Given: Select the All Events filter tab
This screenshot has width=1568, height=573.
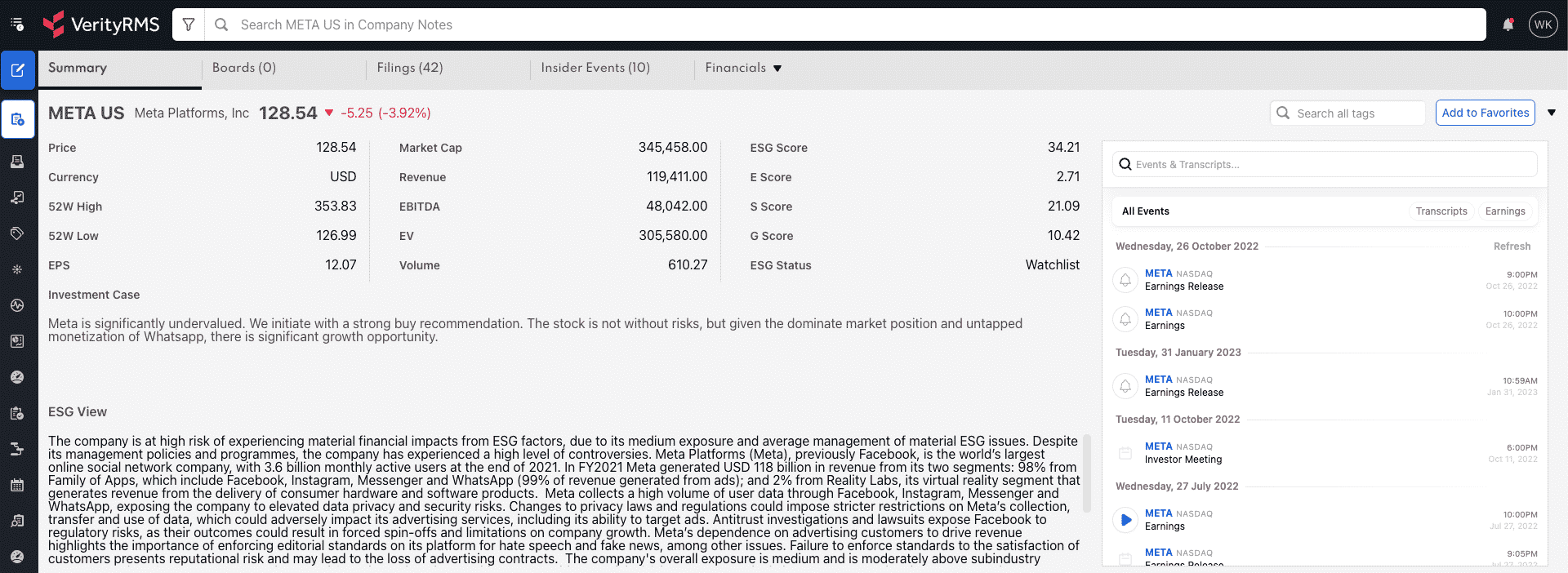Looking at the screenshot, I should tap(1146, 211).
